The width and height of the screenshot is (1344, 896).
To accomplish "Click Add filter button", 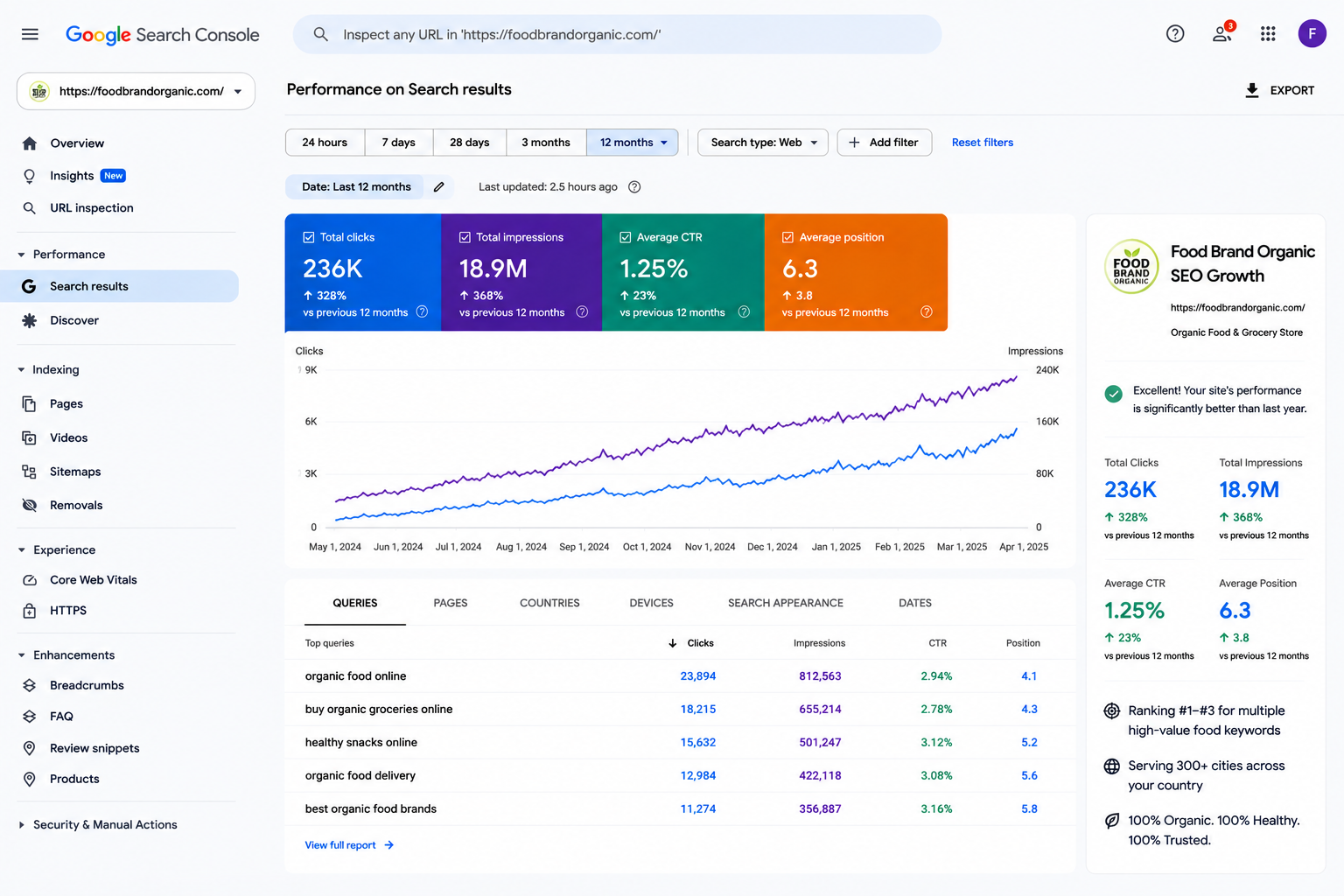I will [885, 143].
